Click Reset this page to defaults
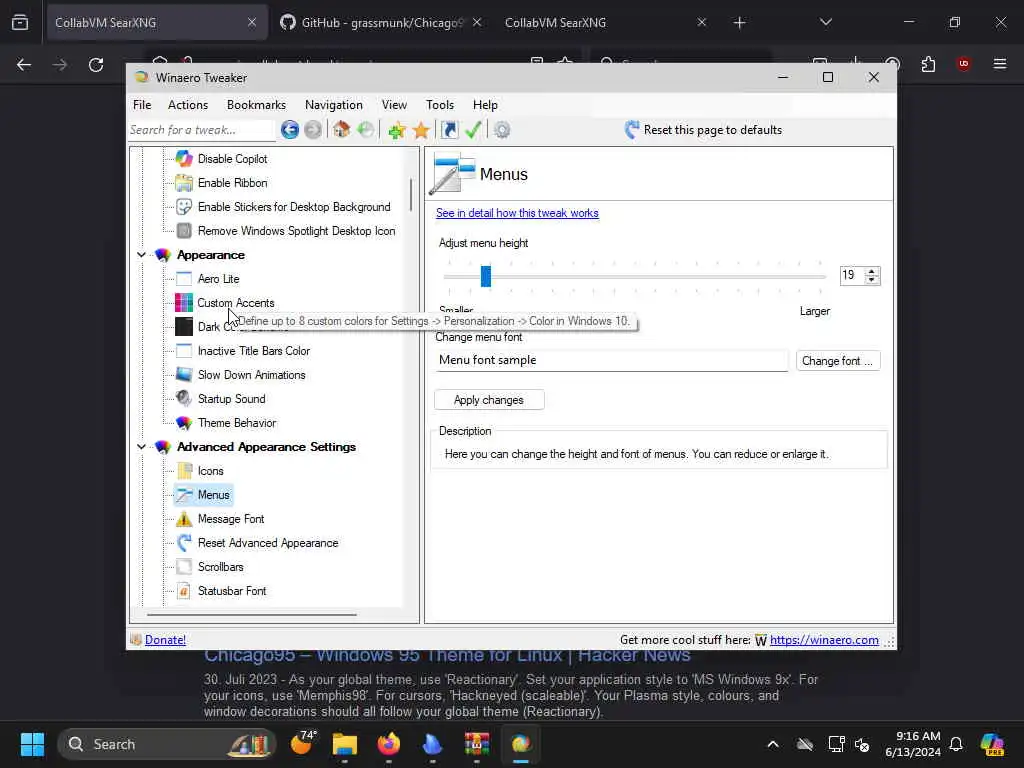Screen dimensions: 1024x768 (x=712, y=130)
